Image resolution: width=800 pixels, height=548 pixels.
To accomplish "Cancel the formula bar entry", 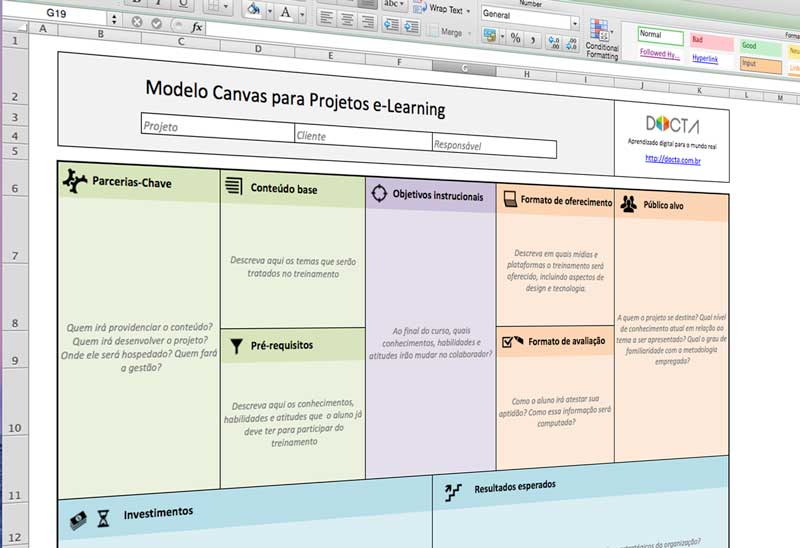I will point(137,22).
